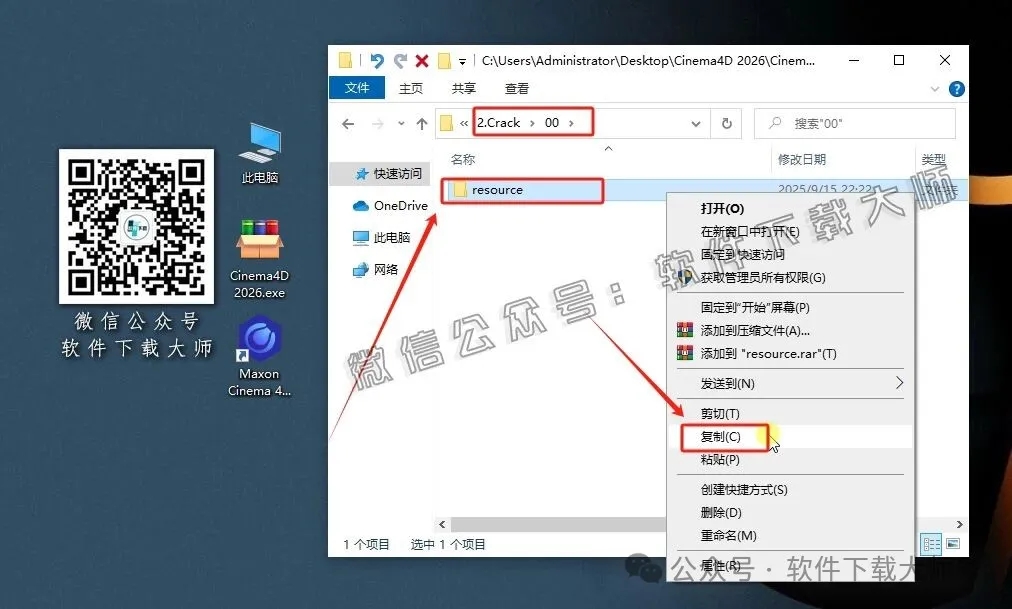Switch to large icons view in status bar
1012x609 pixels.
point(955,543)
